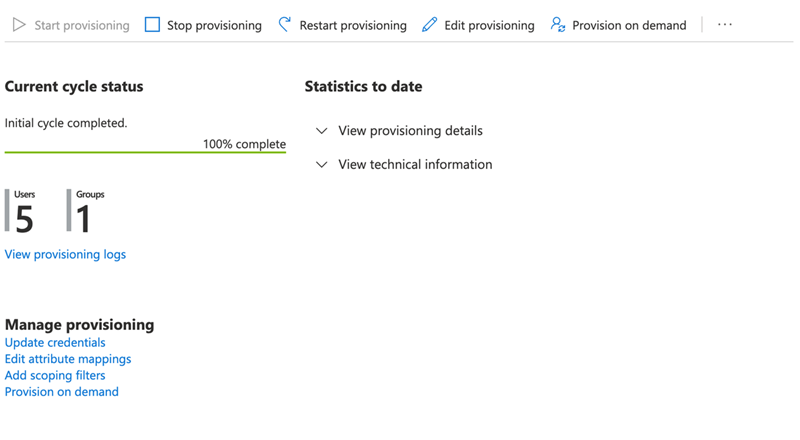800x440 pixels.
Task: Open the Edit attribute mappings link
Action: coord(68,359)
